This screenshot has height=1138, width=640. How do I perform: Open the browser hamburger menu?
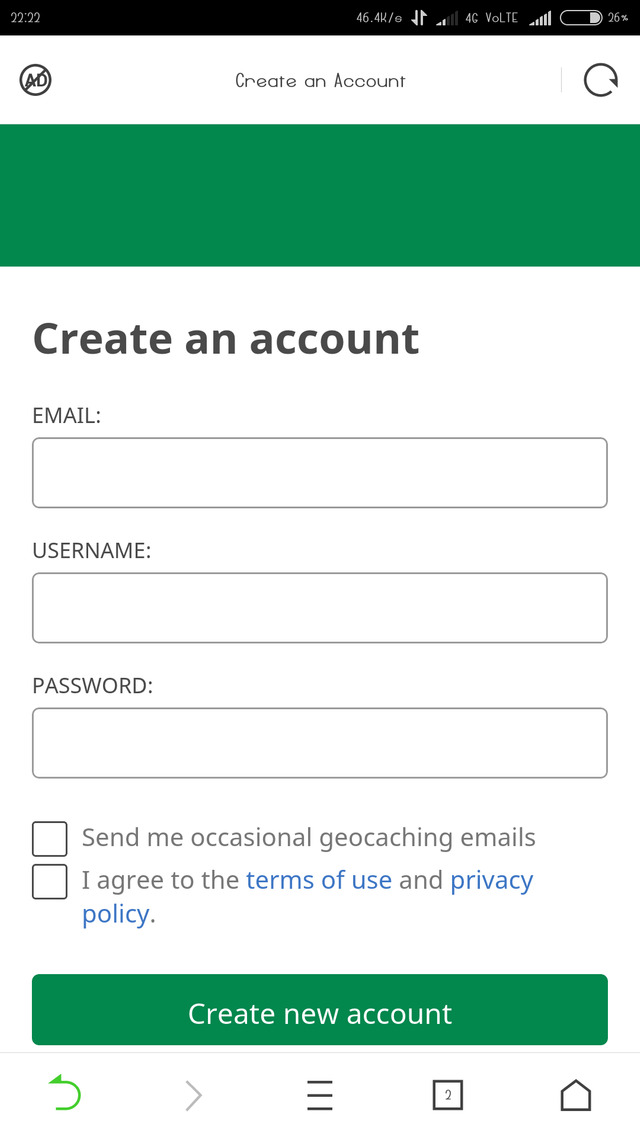pyautogui.click(x=320, y=1095)
